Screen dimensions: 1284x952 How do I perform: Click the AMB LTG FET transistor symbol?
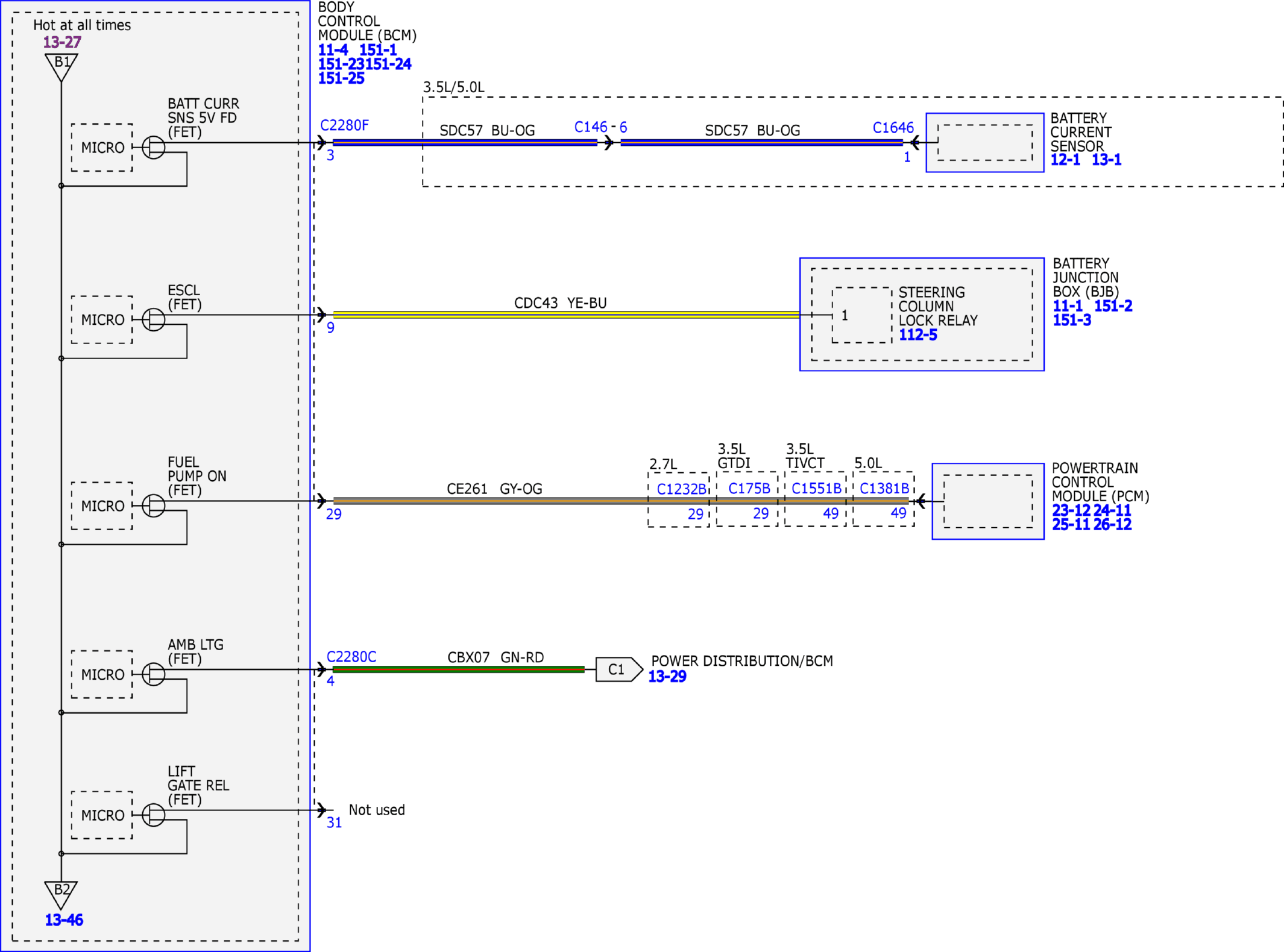tap(154, 674)
